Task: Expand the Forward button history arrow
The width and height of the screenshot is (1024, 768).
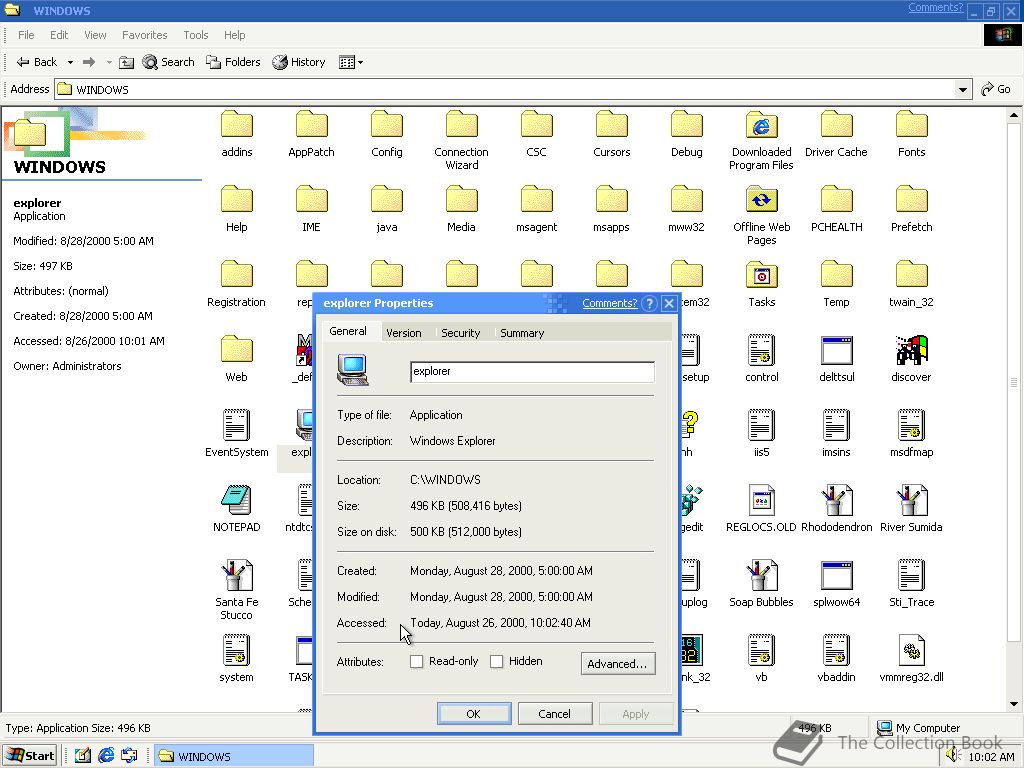Action: point(109,62)
